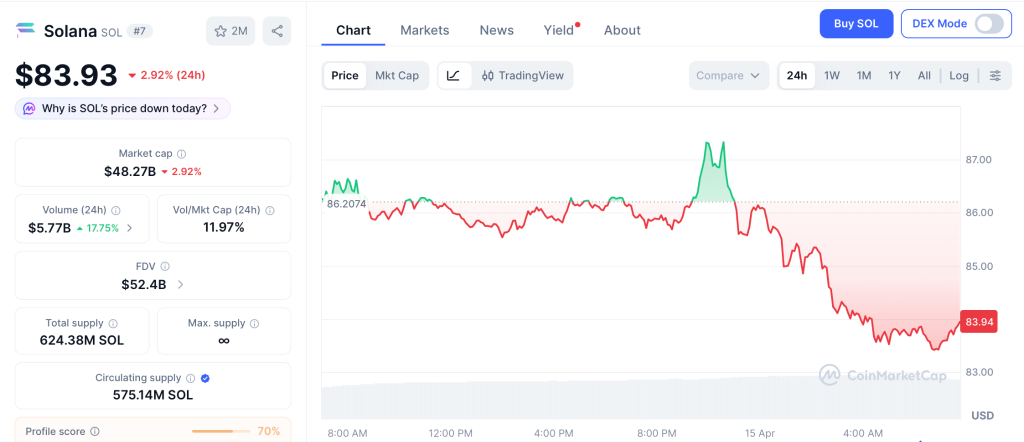This screenshot has width=1024, height=442.
Task: Click the FDV info icon
Action: click(x=165, y=267)
